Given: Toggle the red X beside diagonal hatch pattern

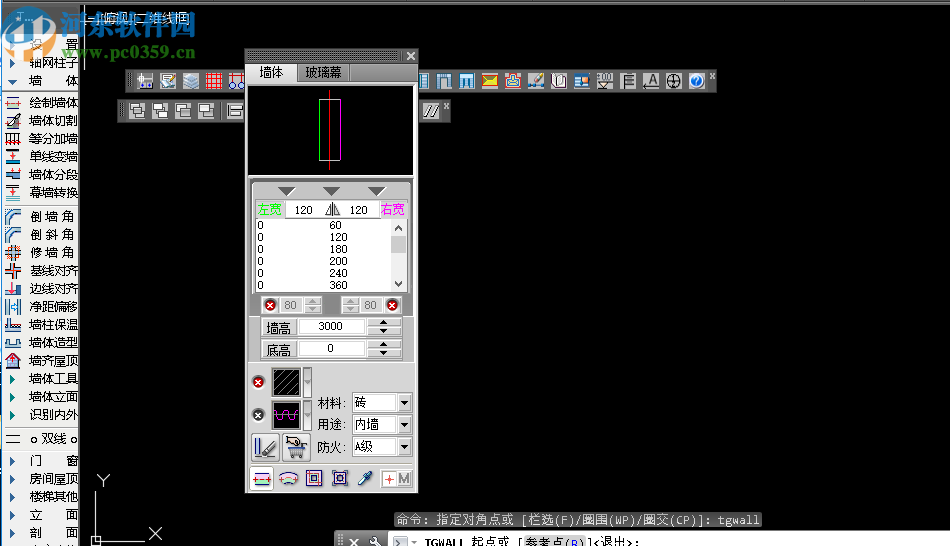Looking at the screenshot, I should coord(258,382).
